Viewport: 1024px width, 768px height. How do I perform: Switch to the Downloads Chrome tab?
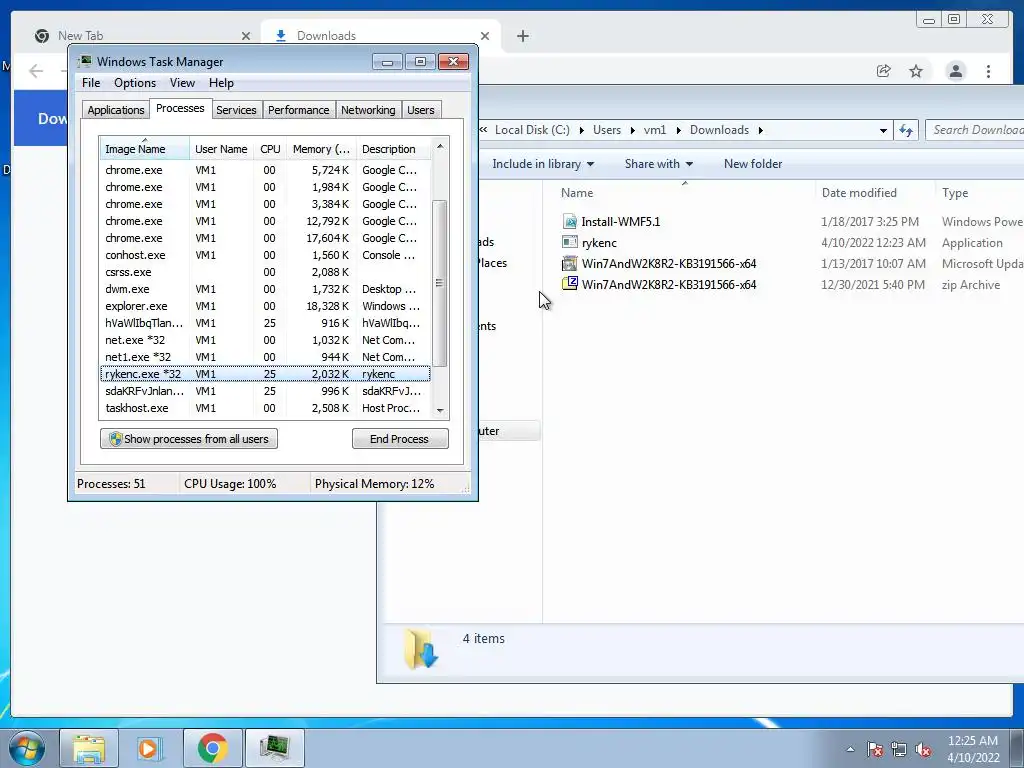[x=381, y=36]
